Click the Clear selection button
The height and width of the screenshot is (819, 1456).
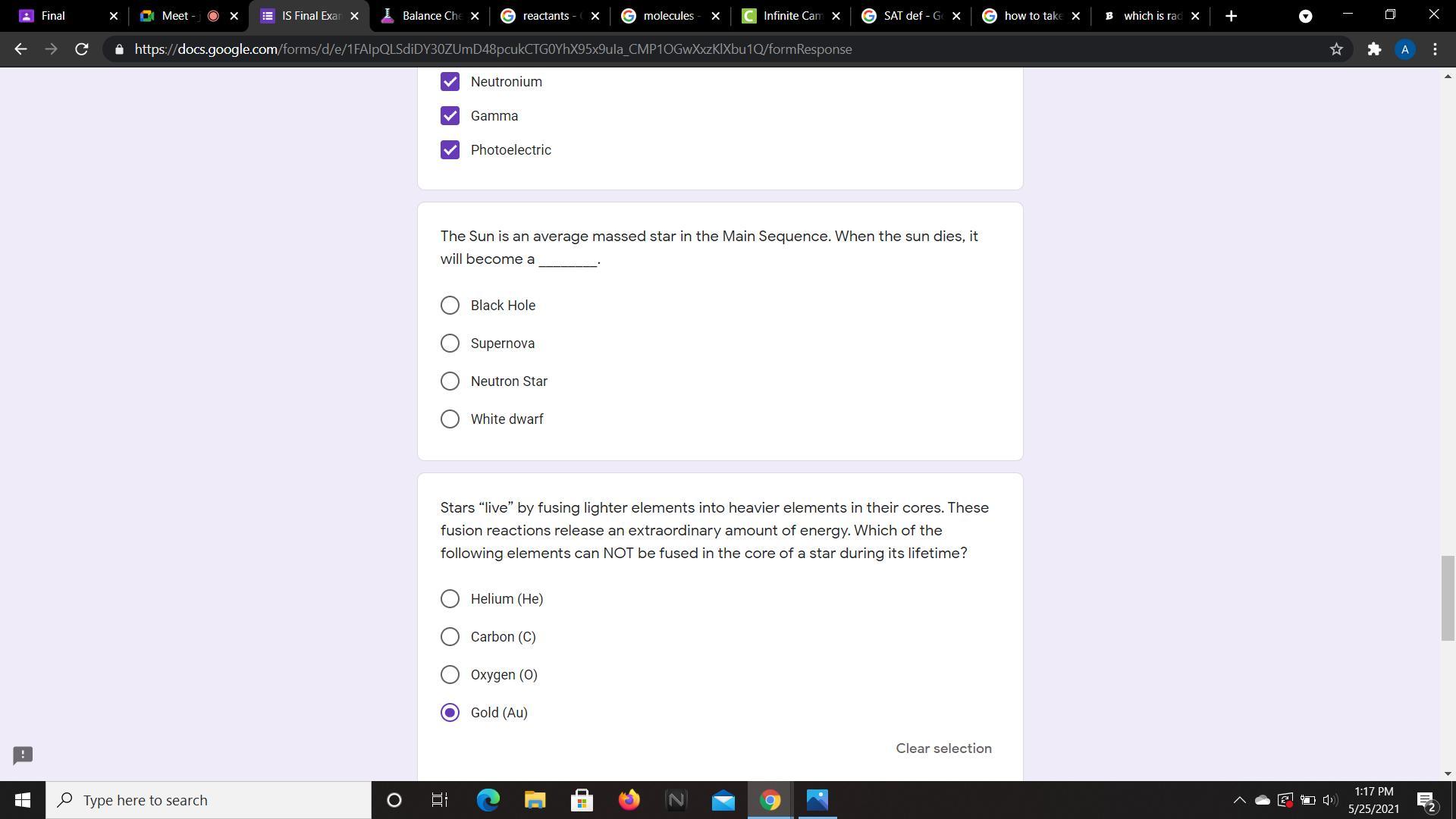pos(944,748)
